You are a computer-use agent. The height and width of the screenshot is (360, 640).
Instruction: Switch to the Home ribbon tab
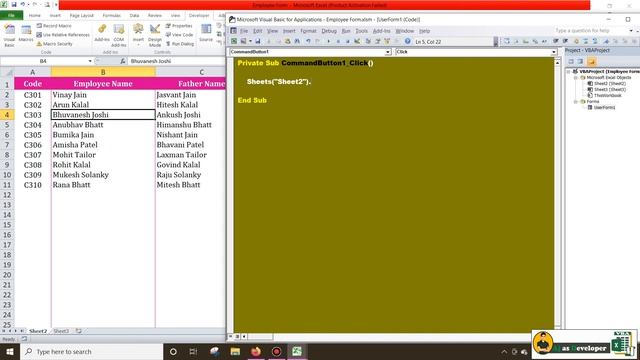coord(35,16)
